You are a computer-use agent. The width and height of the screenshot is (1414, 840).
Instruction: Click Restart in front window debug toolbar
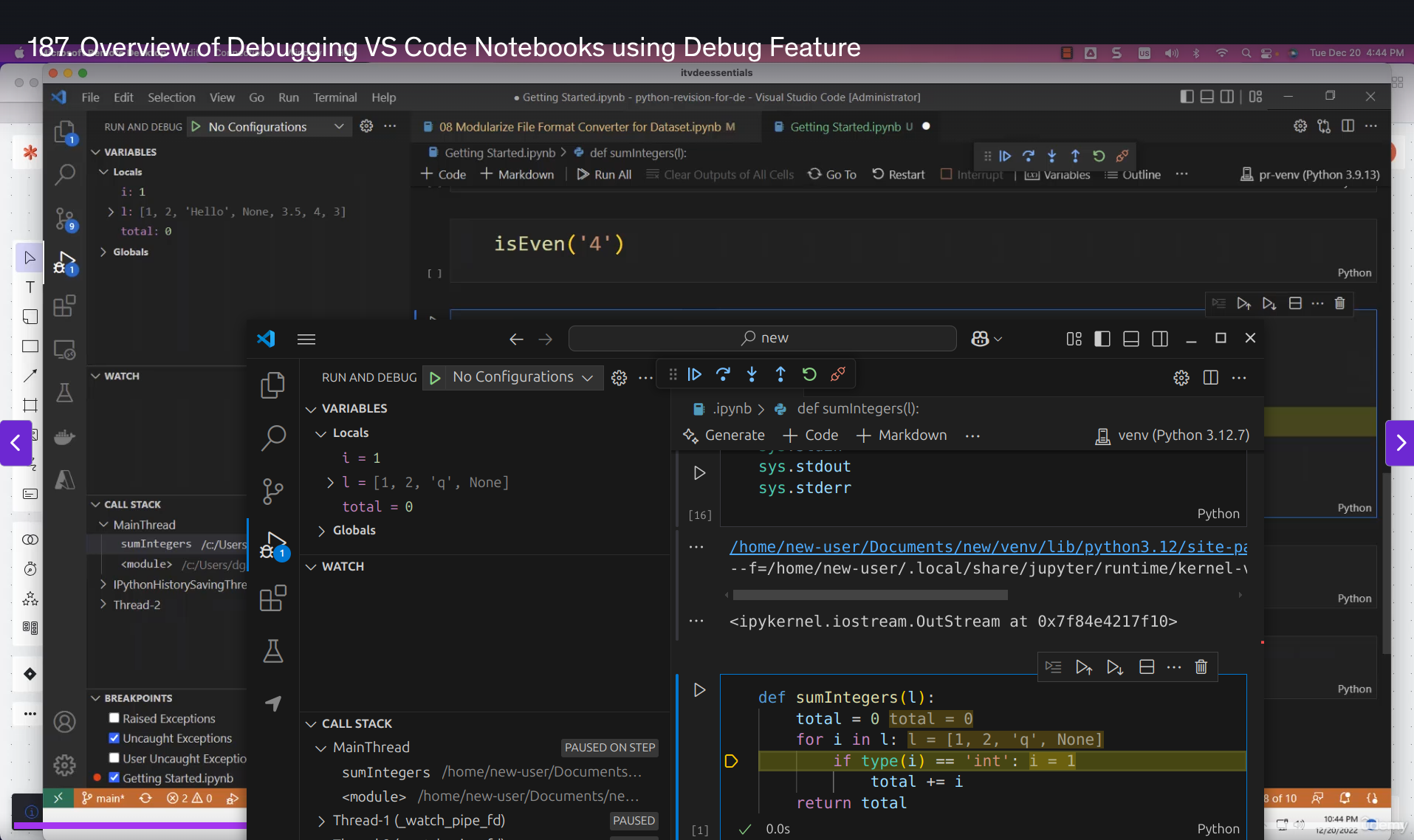tap(809, 374)
